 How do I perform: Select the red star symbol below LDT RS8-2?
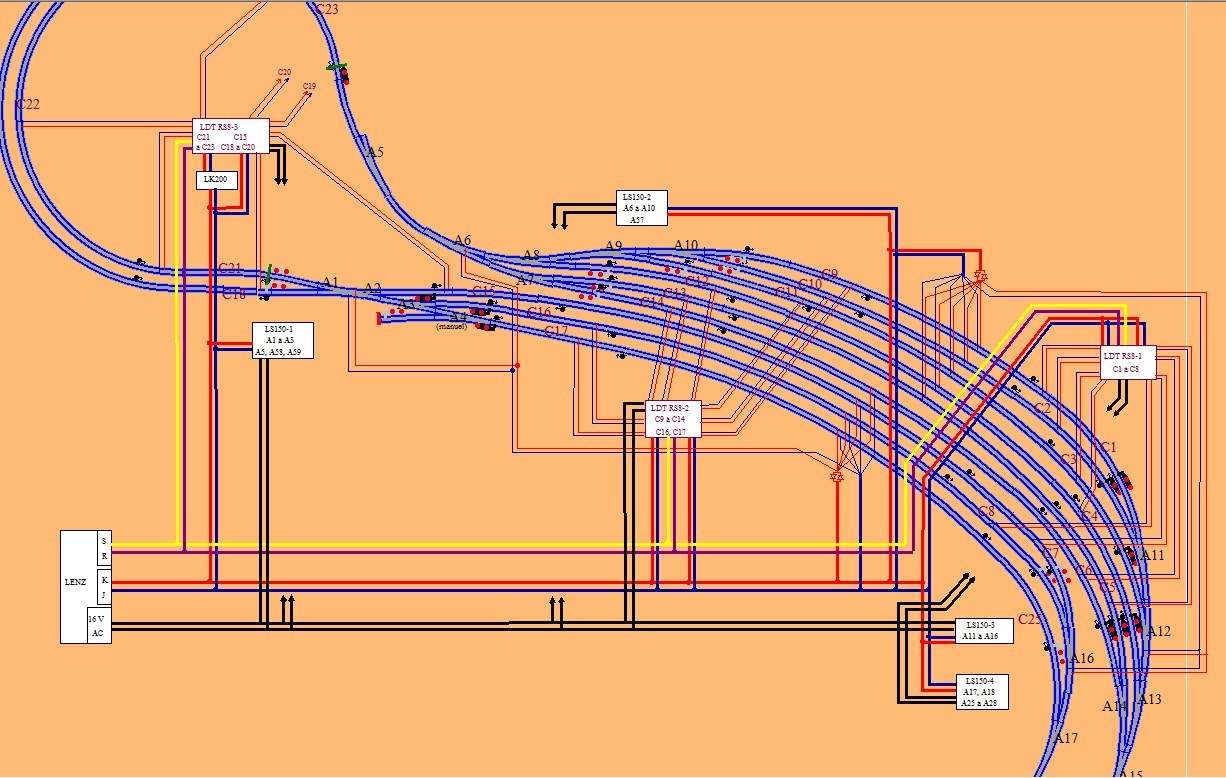tap(838, 476)
